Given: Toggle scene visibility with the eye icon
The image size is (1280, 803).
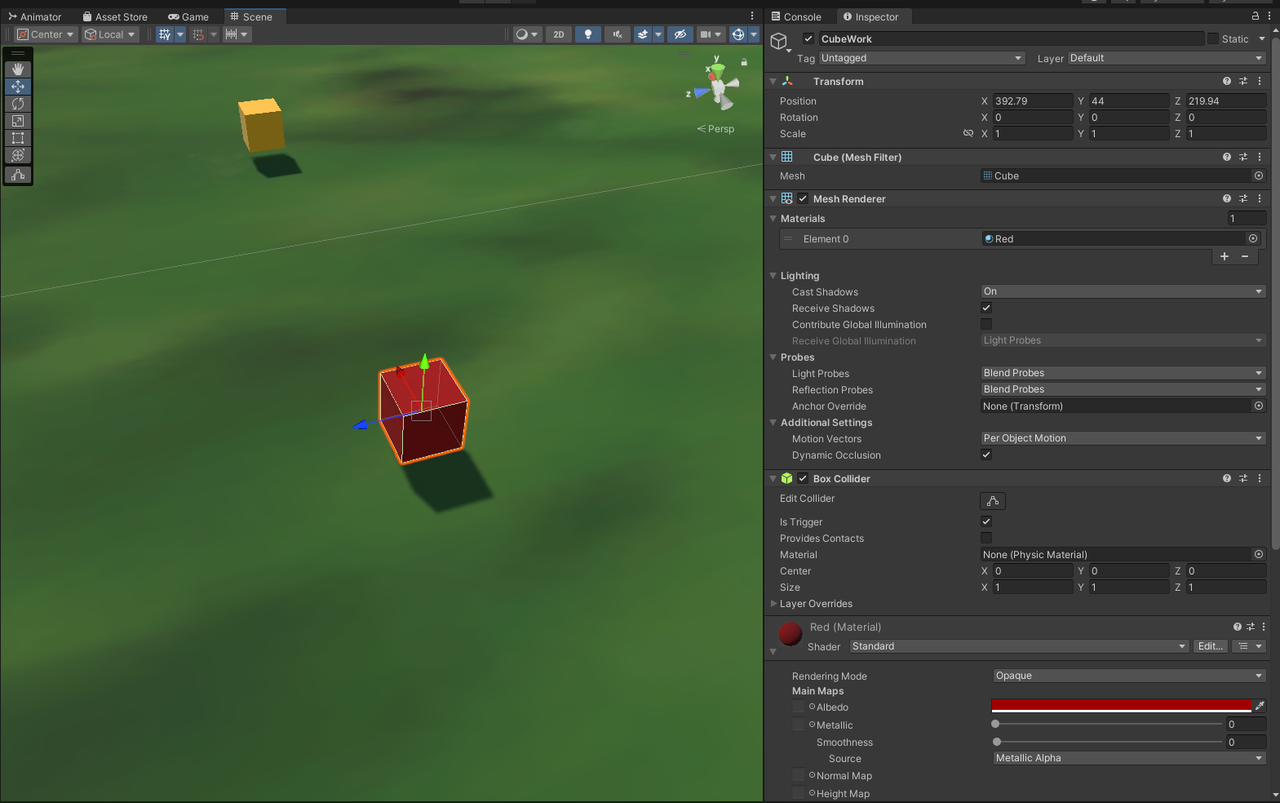Looking at the screenshot, I should coord(680,34).
